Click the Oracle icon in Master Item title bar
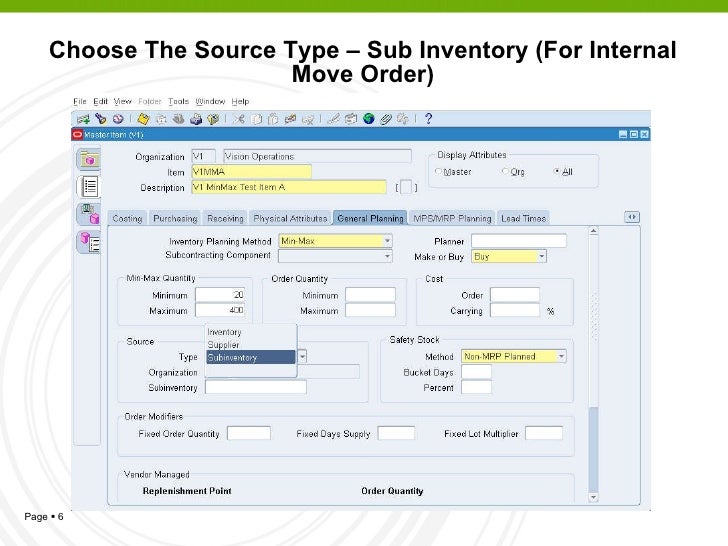Viewport: 728px width, 546px height. point(77,135)
